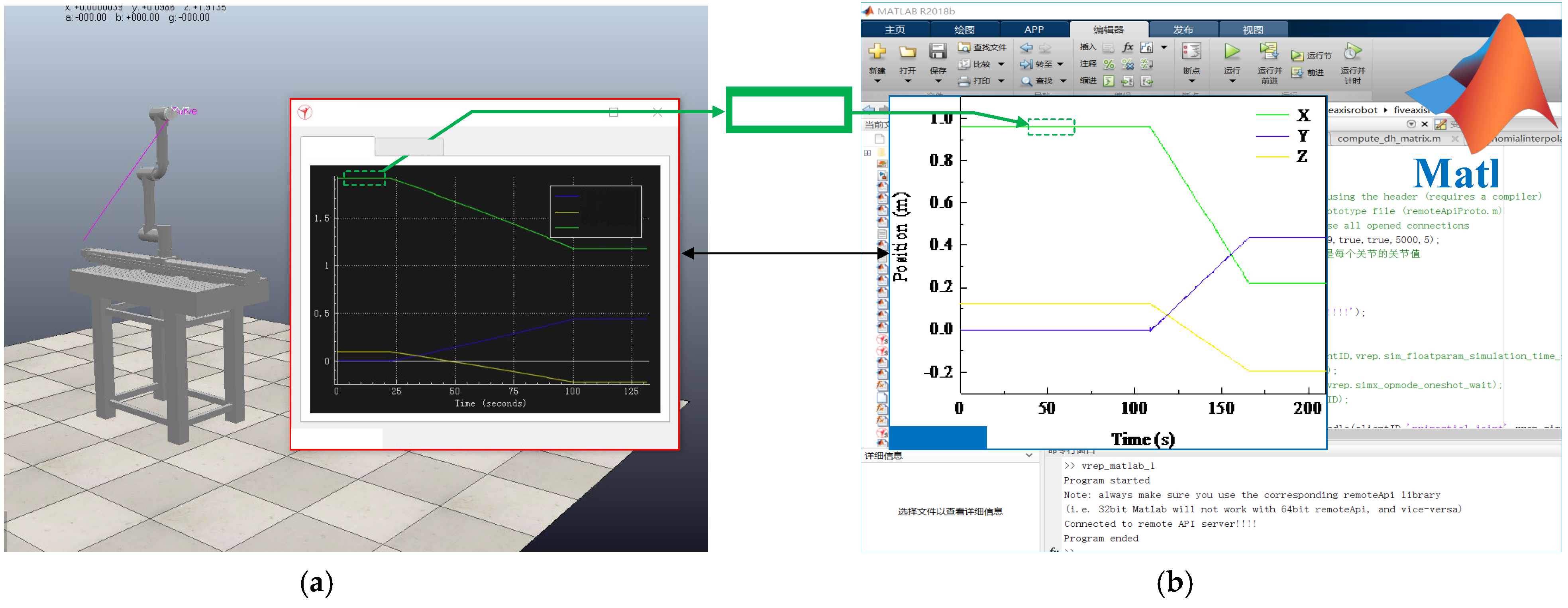Select the 编辑器 (Editor) ribbon tab
Image resolution: width=1568 pixels, height=608 pixels.
click(1109, 29)
